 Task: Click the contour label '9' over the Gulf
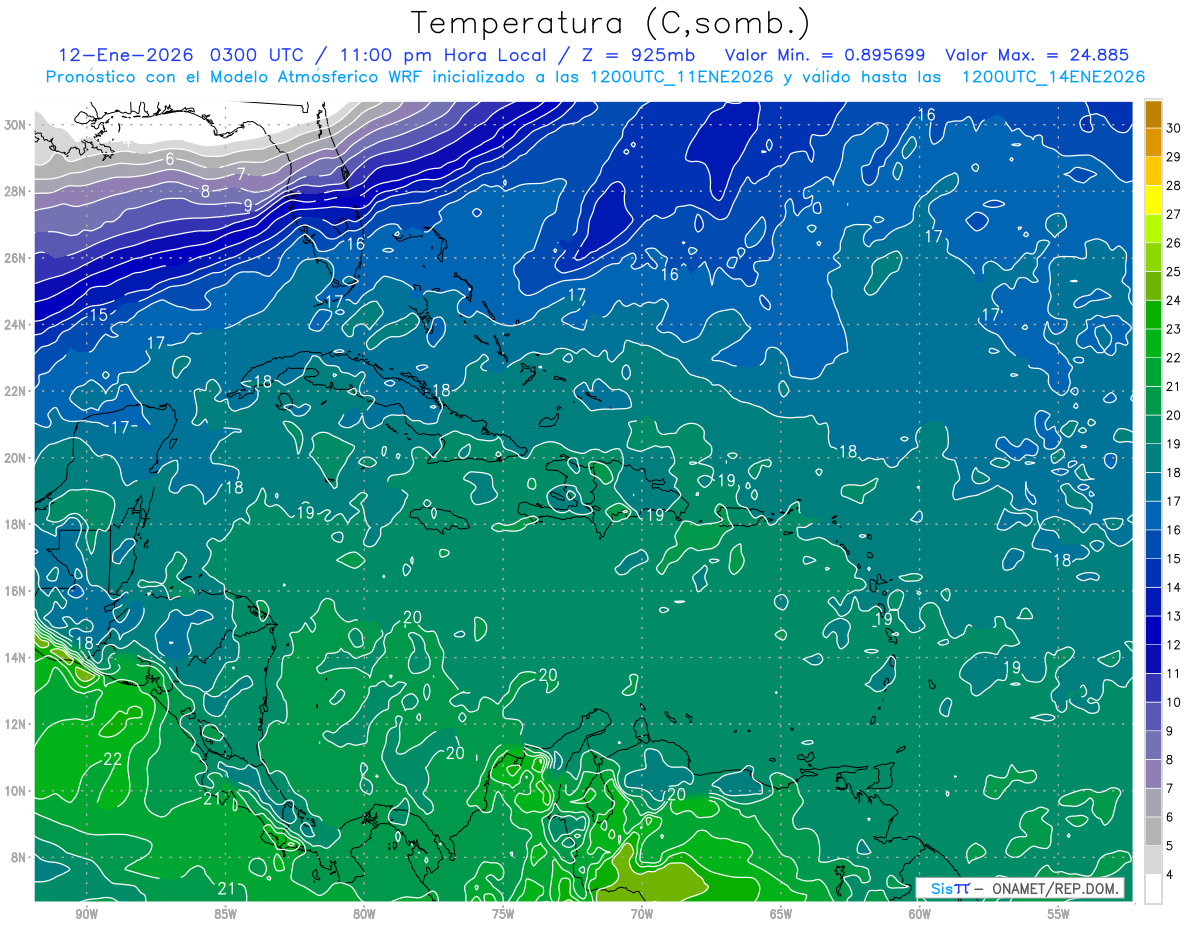(247, 206)
